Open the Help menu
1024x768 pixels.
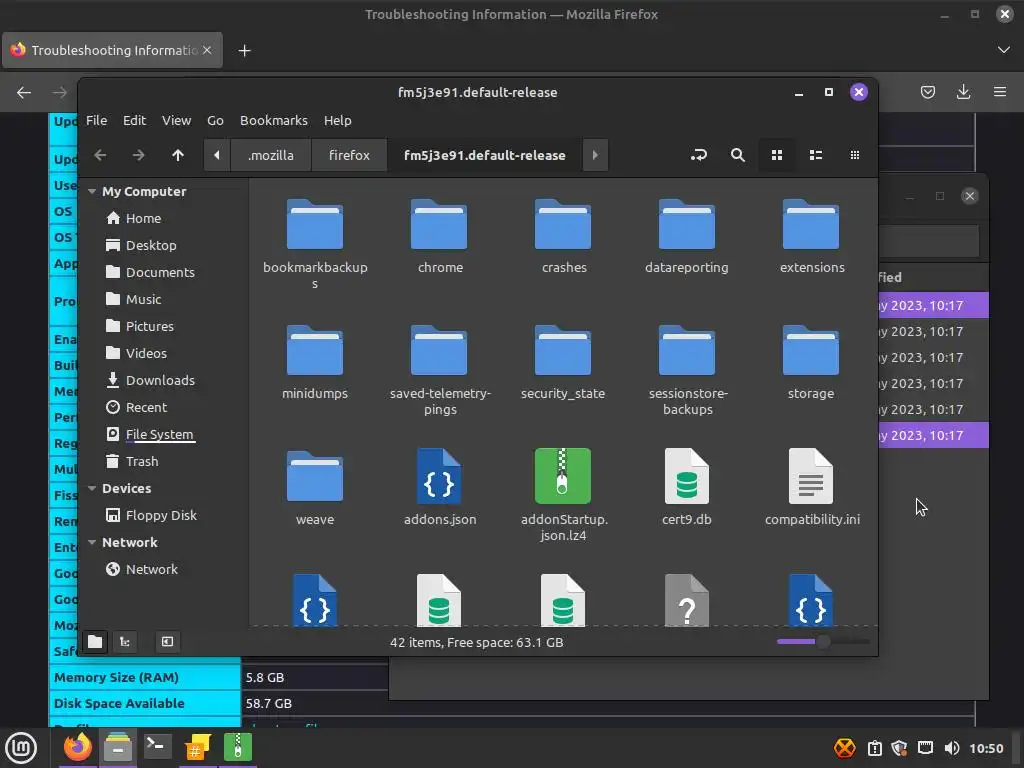338,121
